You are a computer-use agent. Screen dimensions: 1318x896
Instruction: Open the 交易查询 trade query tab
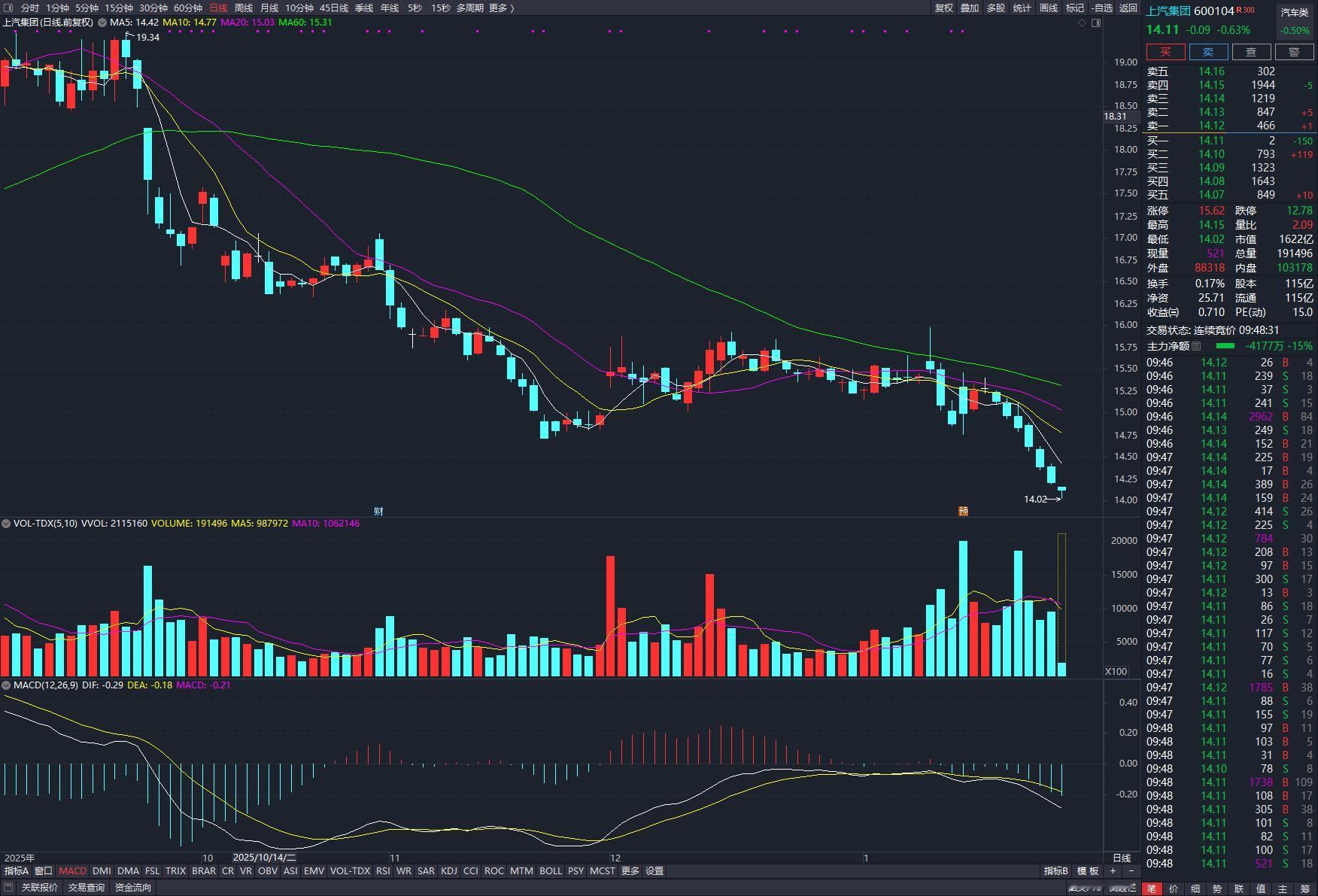[87, 888]
